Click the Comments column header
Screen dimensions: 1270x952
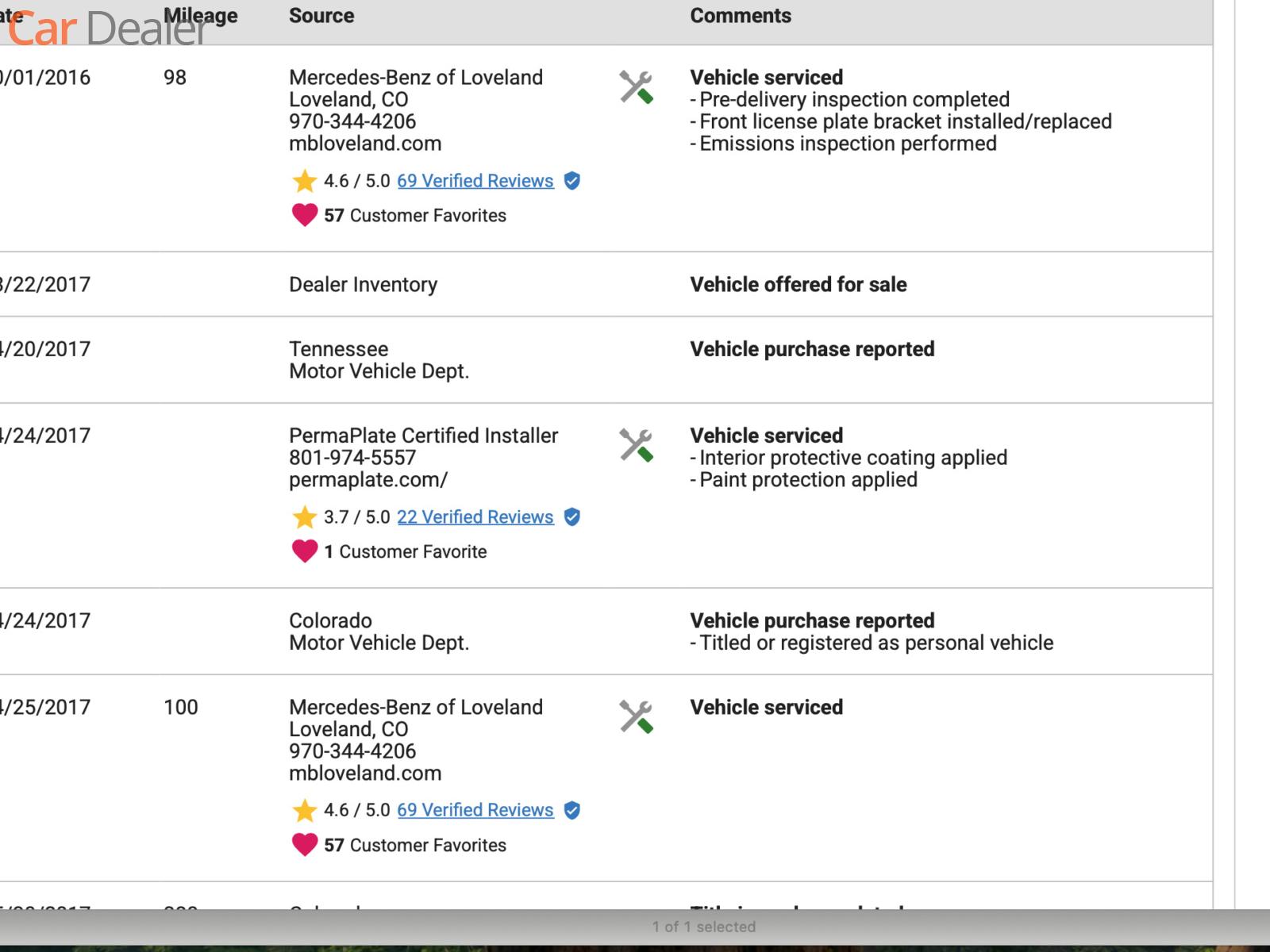pos(741,16)
